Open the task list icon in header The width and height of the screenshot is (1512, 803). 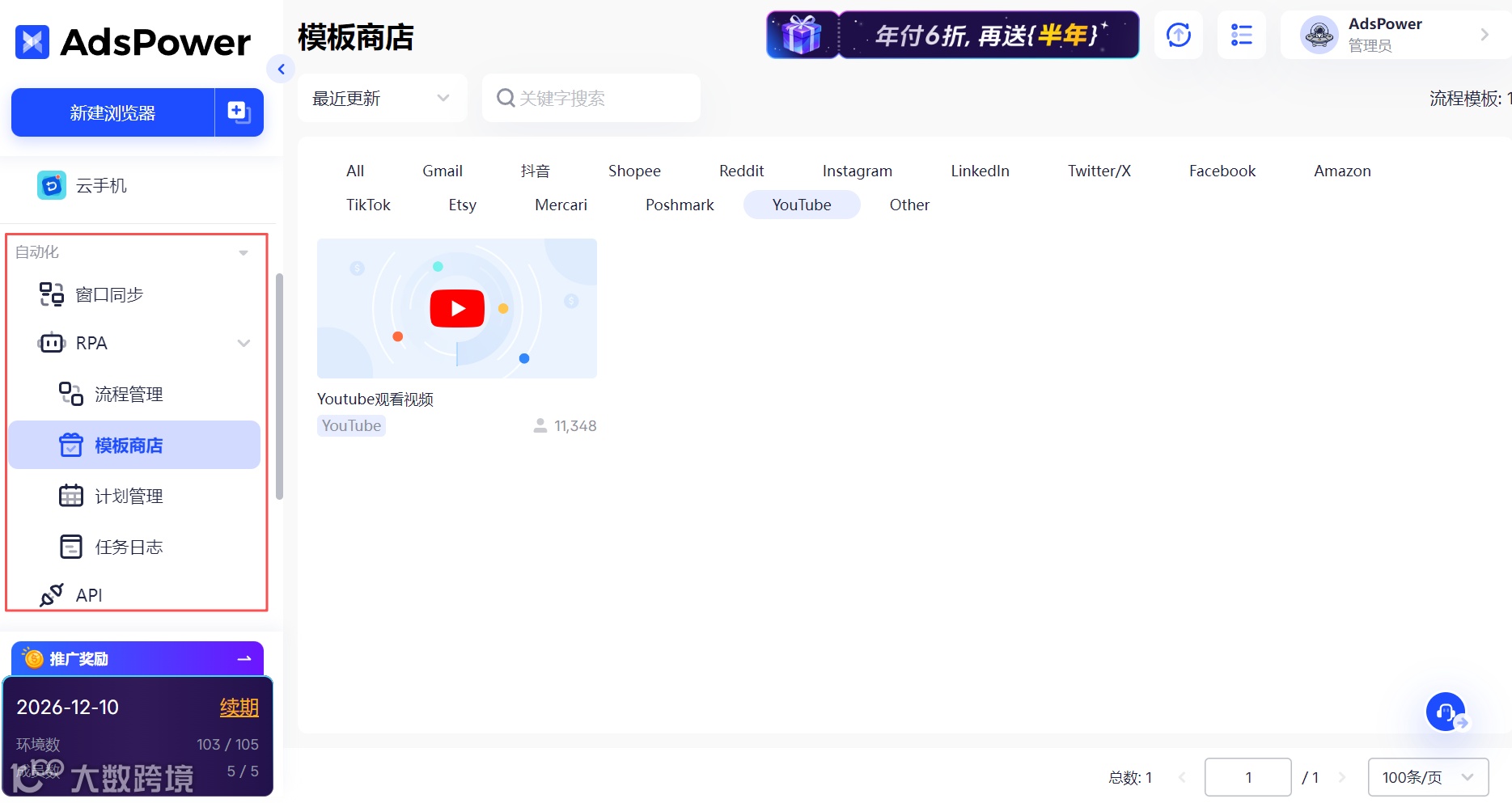tap(1242, 35)
